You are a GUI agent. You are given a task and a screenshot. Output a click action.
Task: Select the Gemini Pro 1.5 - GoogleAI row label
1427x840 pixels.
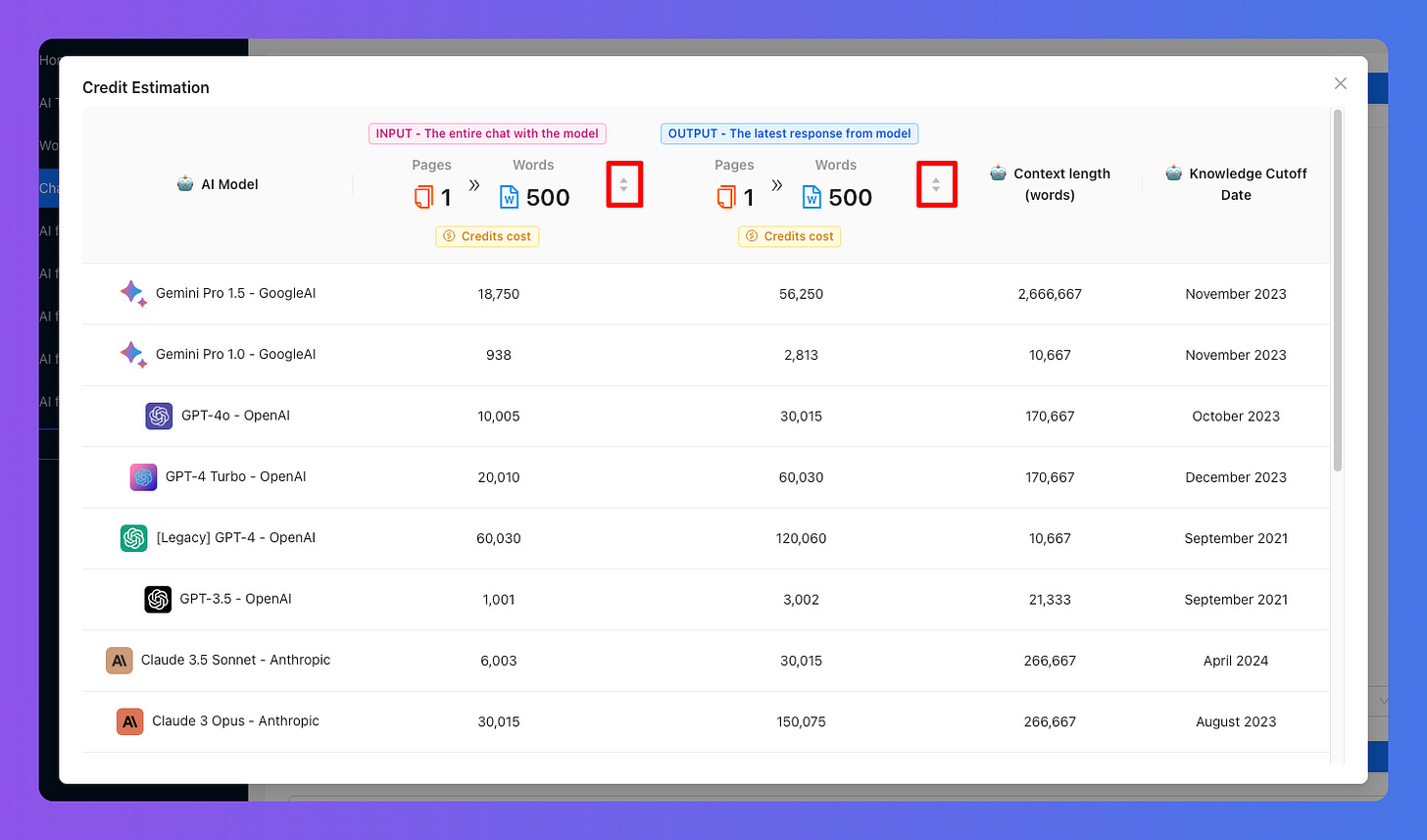[235, 293]
